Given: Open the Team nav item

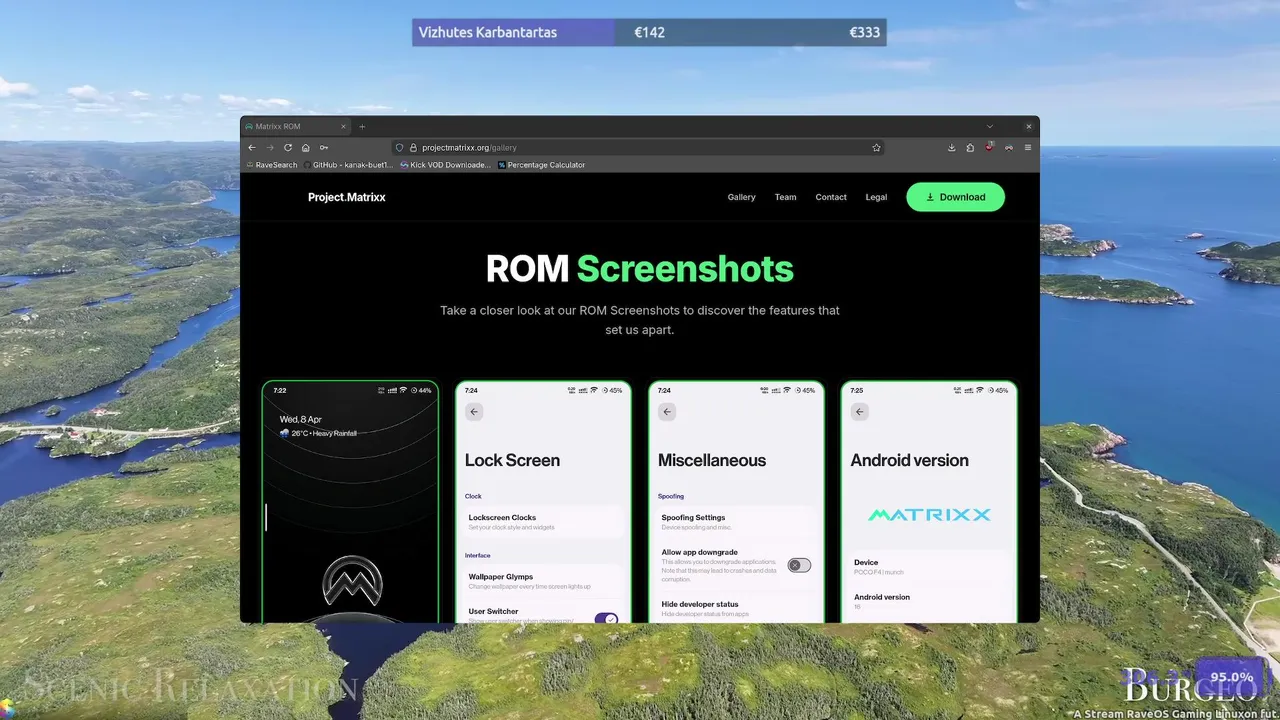Looking at the screenshot, I should pos(785,197).
